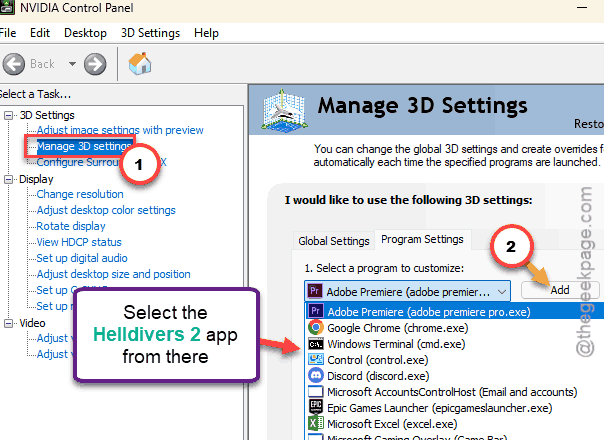Click the Forward arrow icon
Screen dimensions: 604x440
[95, 64]
